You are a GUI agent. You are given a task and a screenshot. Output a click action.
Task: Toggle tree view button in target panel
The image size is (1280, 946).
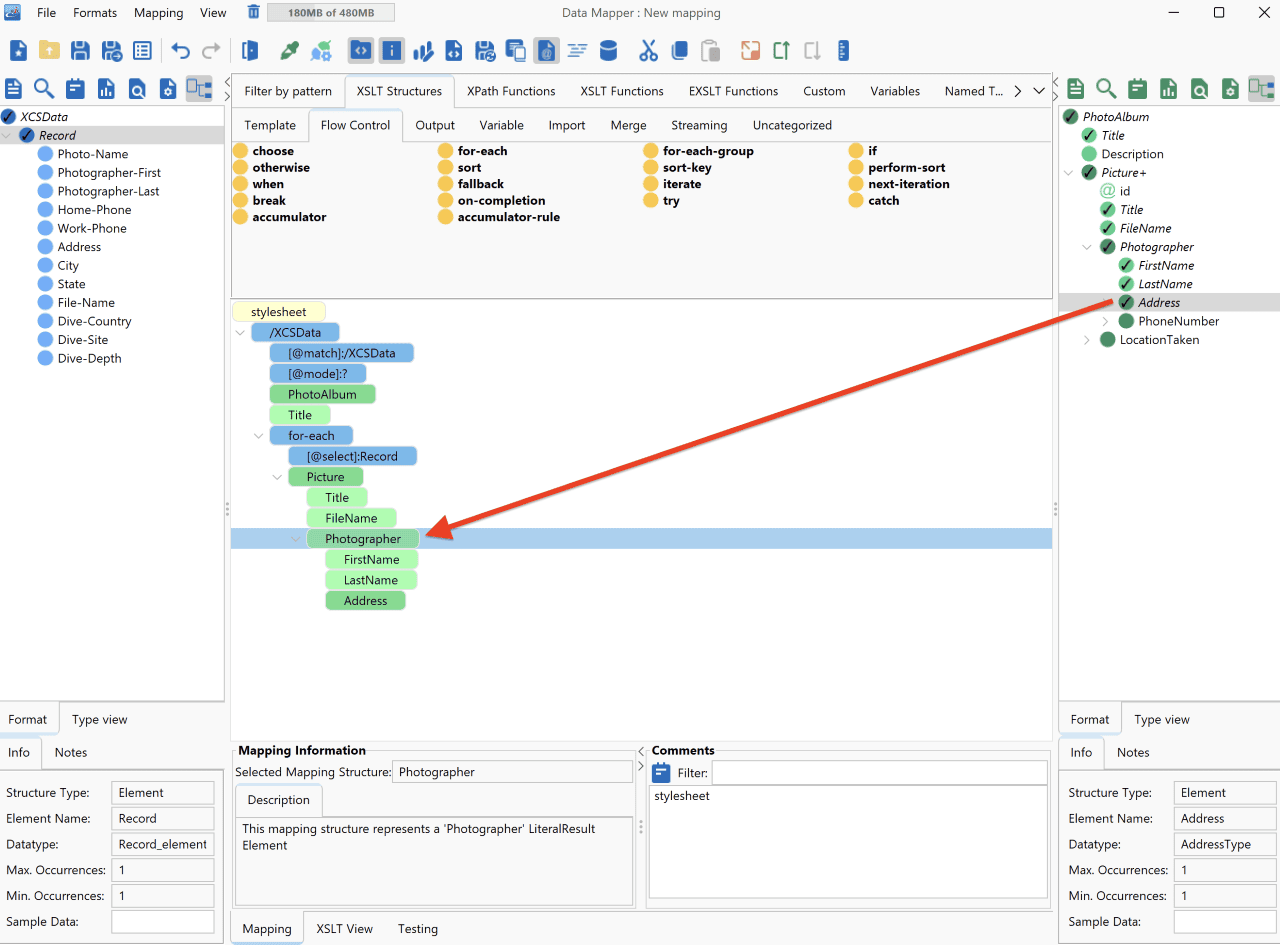tap(1261, 88)
